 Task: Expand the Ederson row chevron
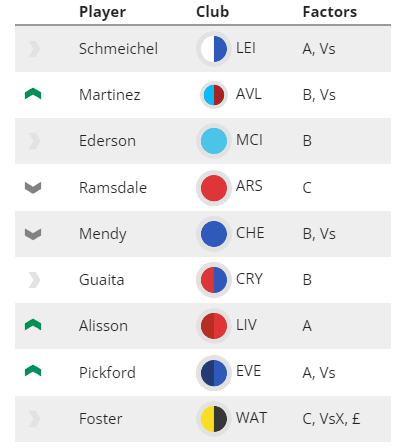pyautogui.click(x=34, y=141)
